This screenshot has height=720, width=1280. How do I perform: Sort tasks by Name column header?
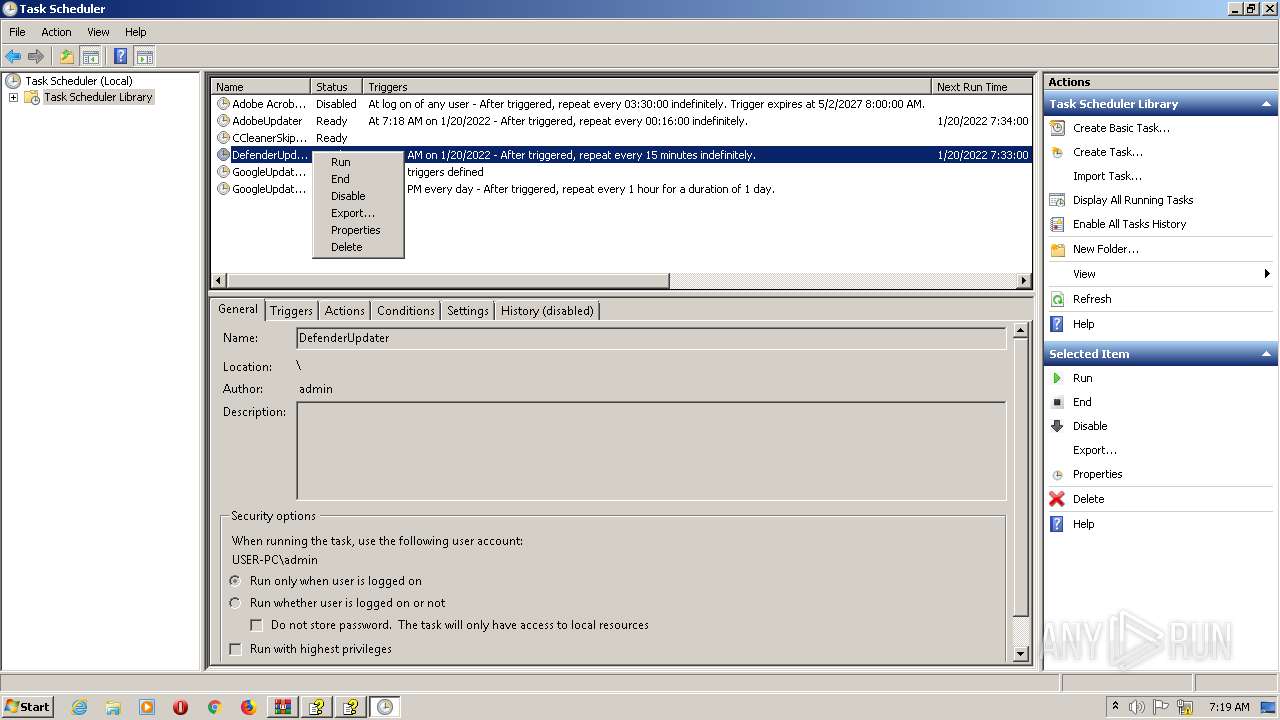pos(260,87)
